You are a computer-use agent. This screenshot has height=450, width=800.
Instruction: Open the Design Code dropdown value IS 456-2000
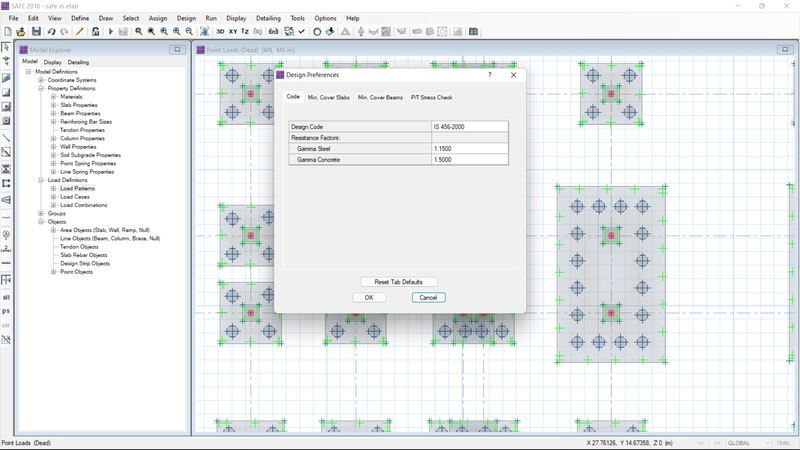tap(470, 127)
